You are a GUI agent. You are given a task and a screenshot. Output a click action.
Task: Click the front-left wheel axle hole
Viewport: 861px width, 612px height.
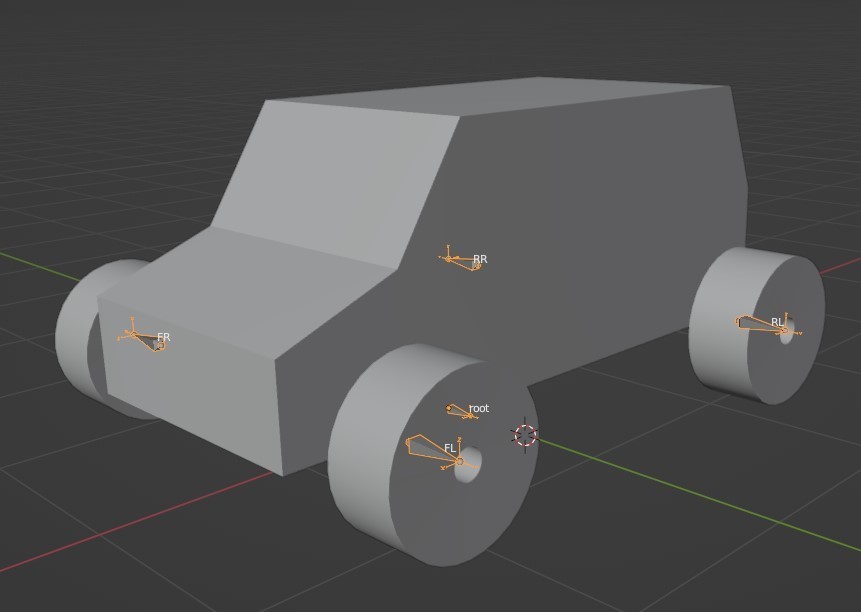(x=468, y=464)
